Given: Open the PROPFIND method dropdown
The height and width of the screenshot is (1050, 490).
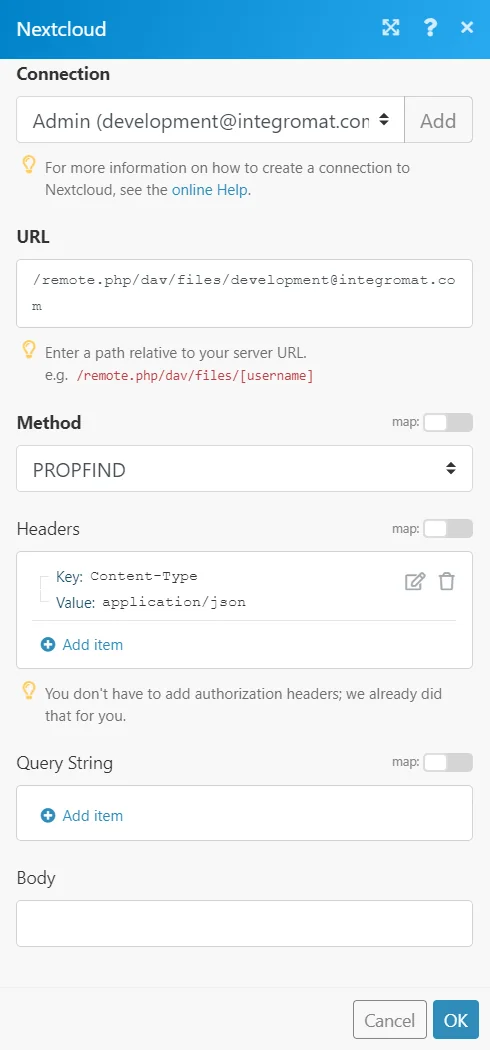Looking at the screenshot, I should [x=244, y=469].
